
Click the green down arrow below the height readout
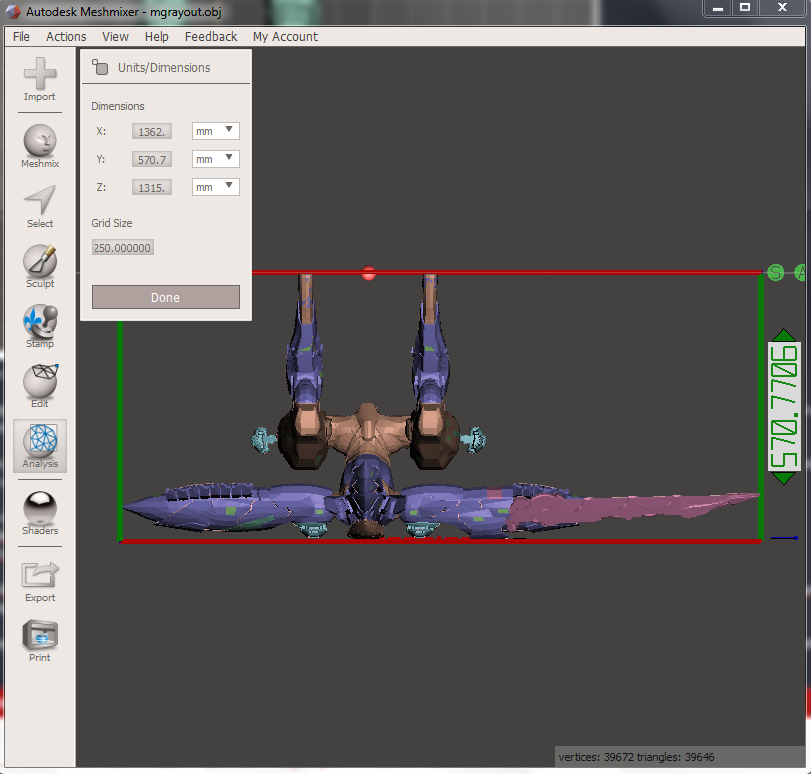click(784, 478)
